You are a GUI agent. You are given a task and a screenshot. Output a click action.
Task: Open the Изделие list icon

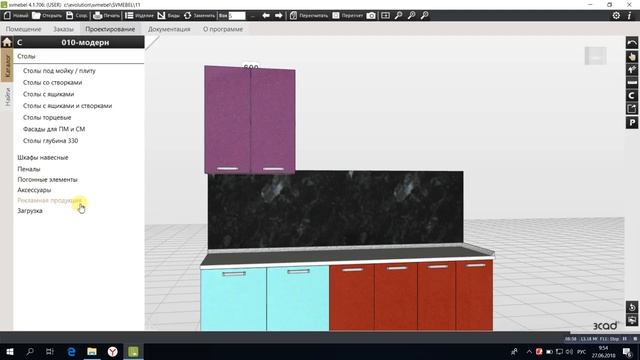click(129, 16)
